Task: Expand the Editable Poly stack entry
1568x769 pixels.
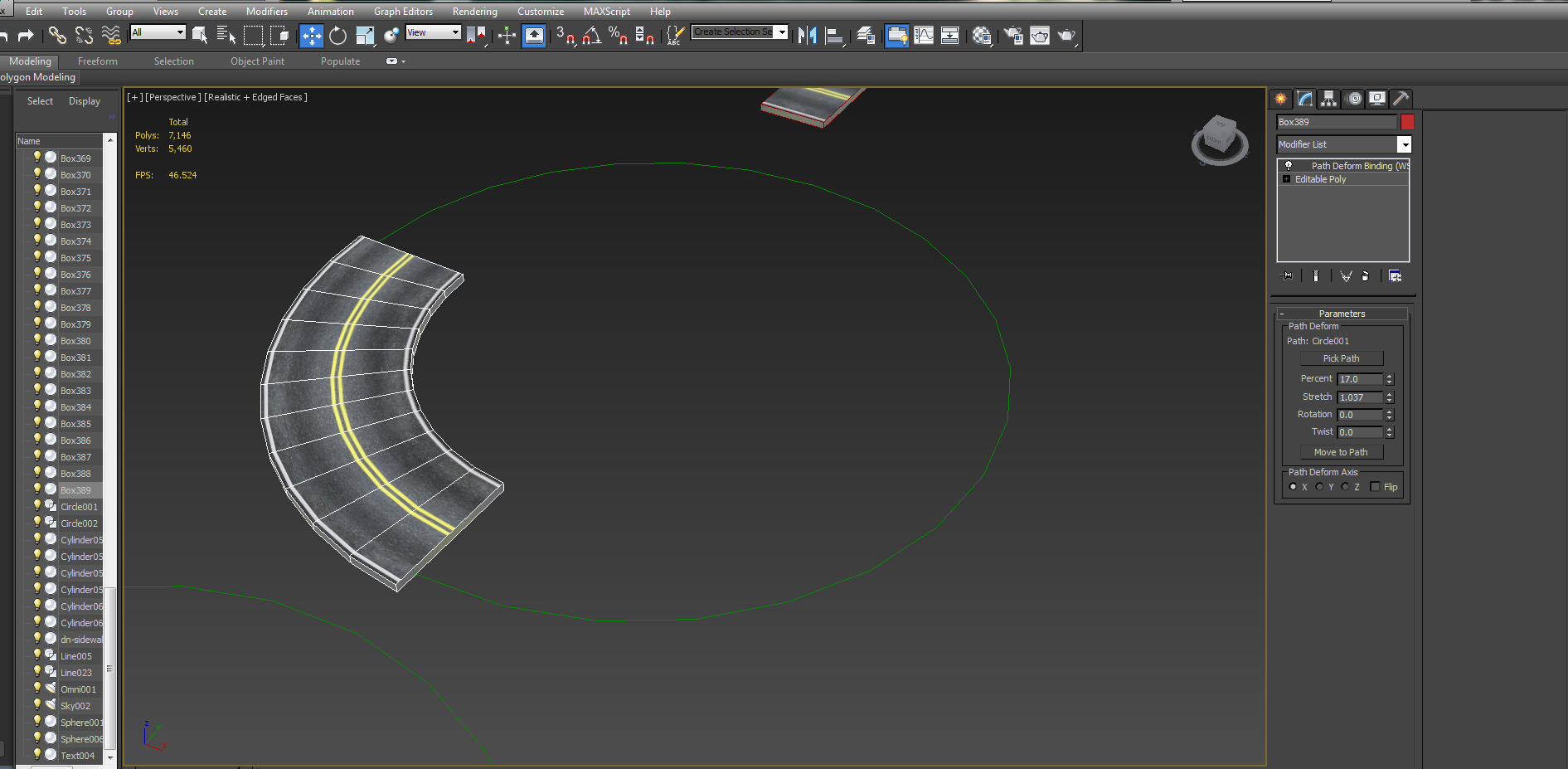Action: (x=1287, y=179)
